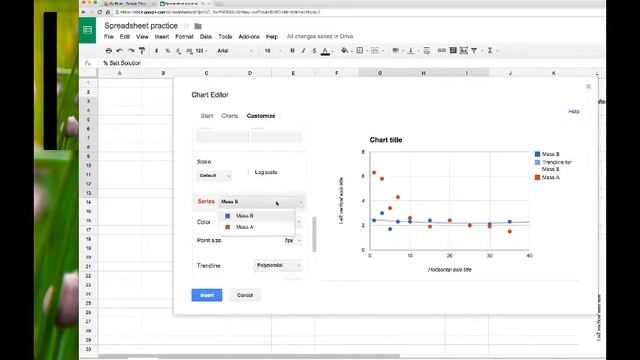
Task: Open the text color picker
Action: (325, 51)
